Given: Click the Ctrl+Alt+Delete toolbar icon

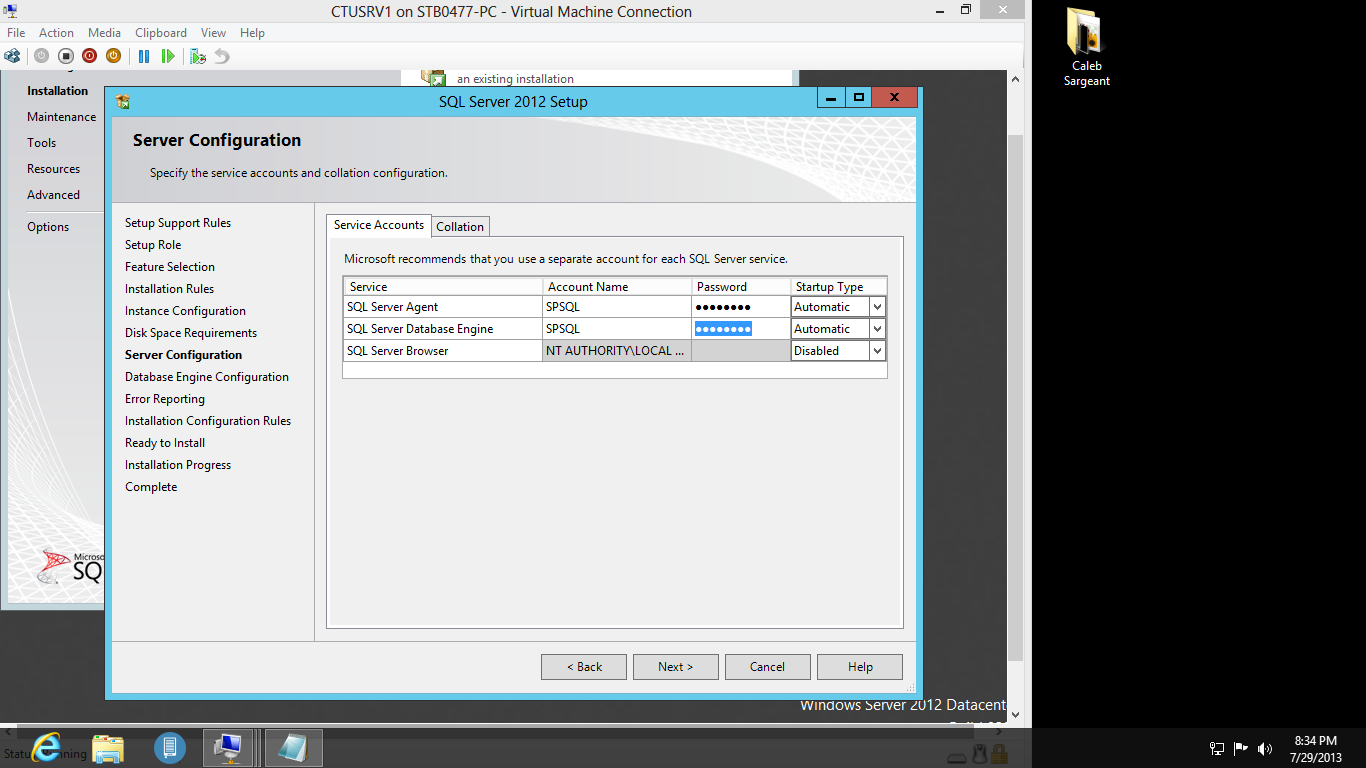Looking at the screenshot, I should (x=12, y=56).
